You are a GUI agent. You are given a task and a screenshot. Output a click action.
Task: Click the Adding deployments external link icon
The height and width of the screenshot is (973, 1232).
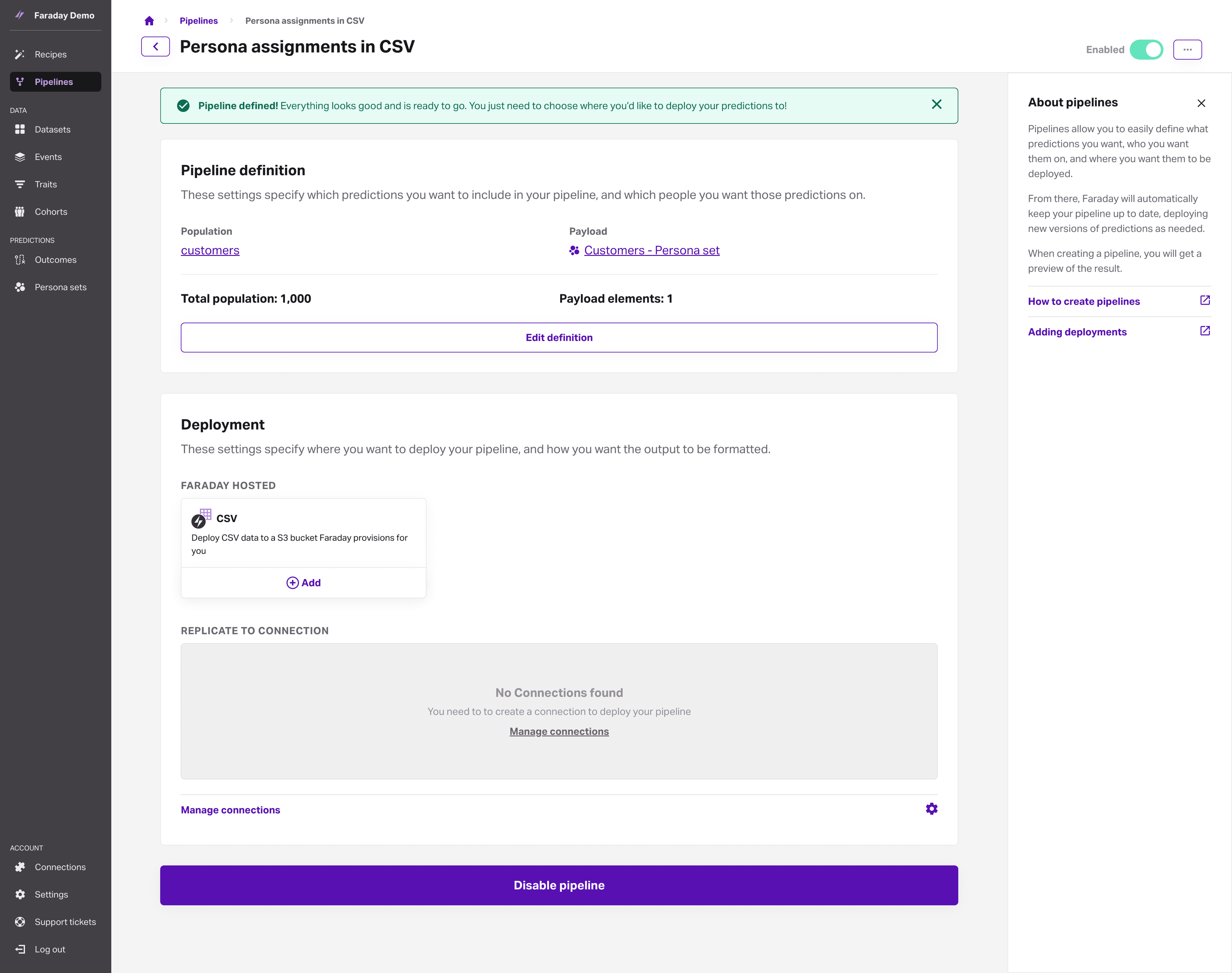(1205, 331)
